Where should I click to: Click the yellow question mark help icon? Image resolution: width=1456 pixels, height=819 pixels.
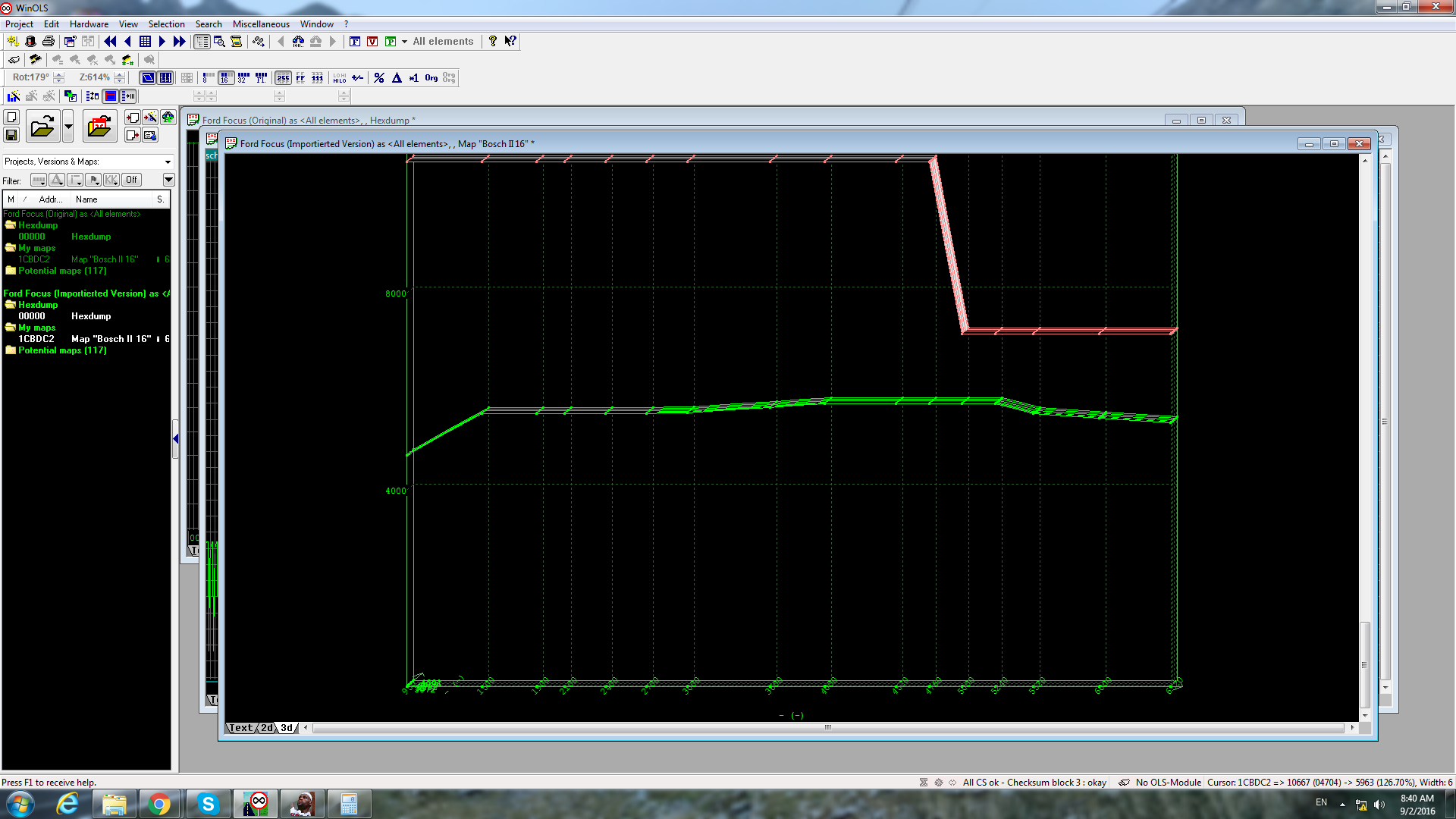point(493,42)
